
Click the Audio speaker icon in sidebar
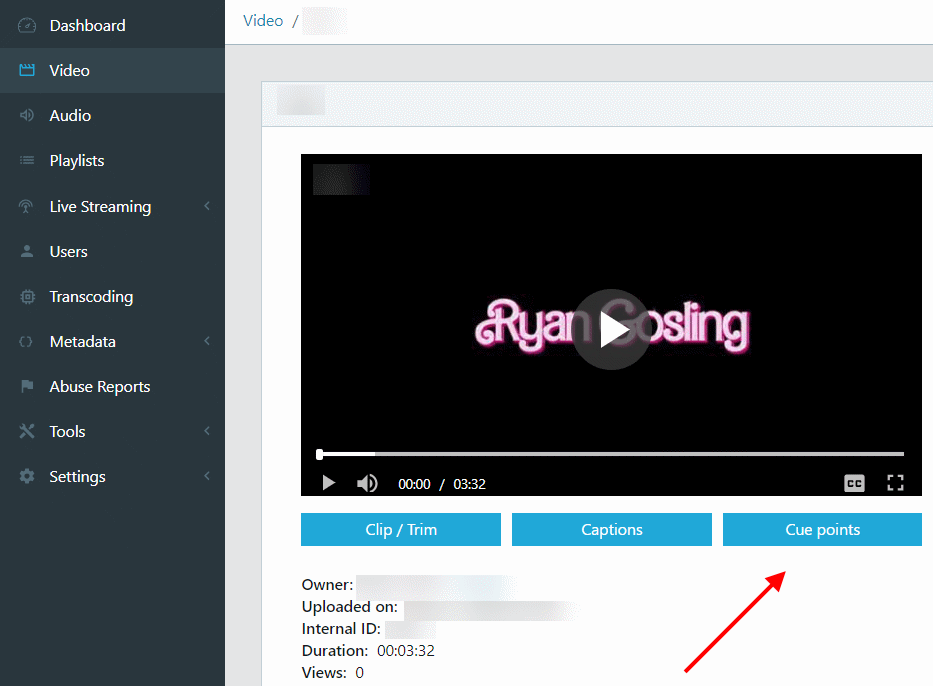point(27,115)
